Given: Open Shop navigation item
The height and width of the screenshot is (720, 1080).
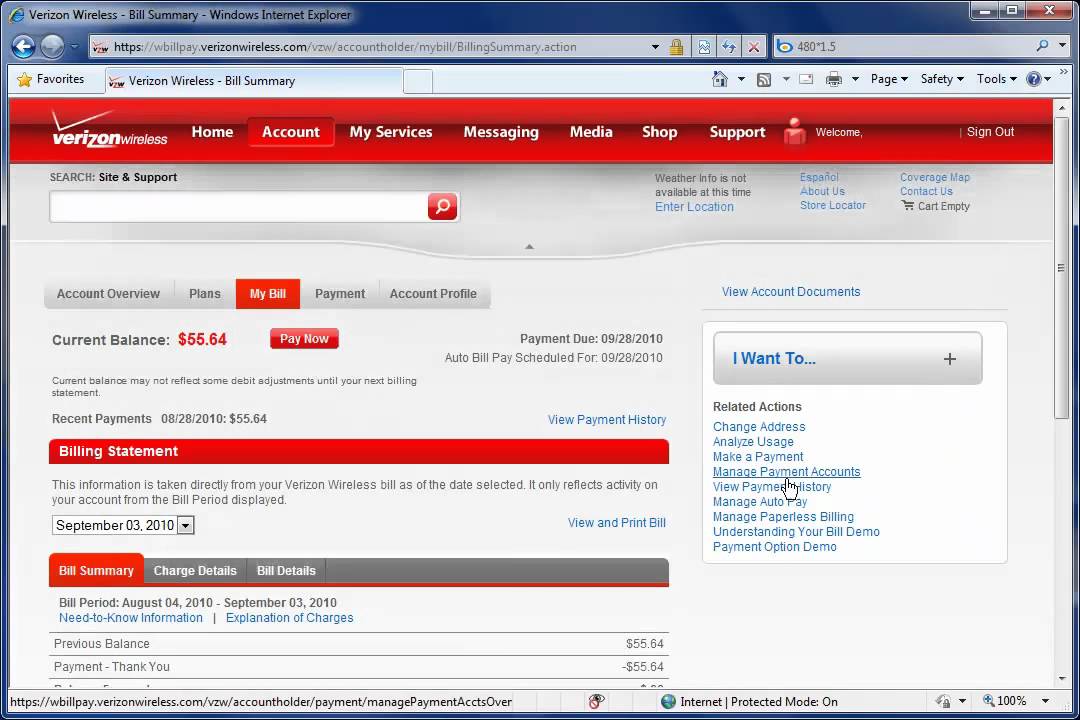Looking at the screenshot, I should pos(659,132).
